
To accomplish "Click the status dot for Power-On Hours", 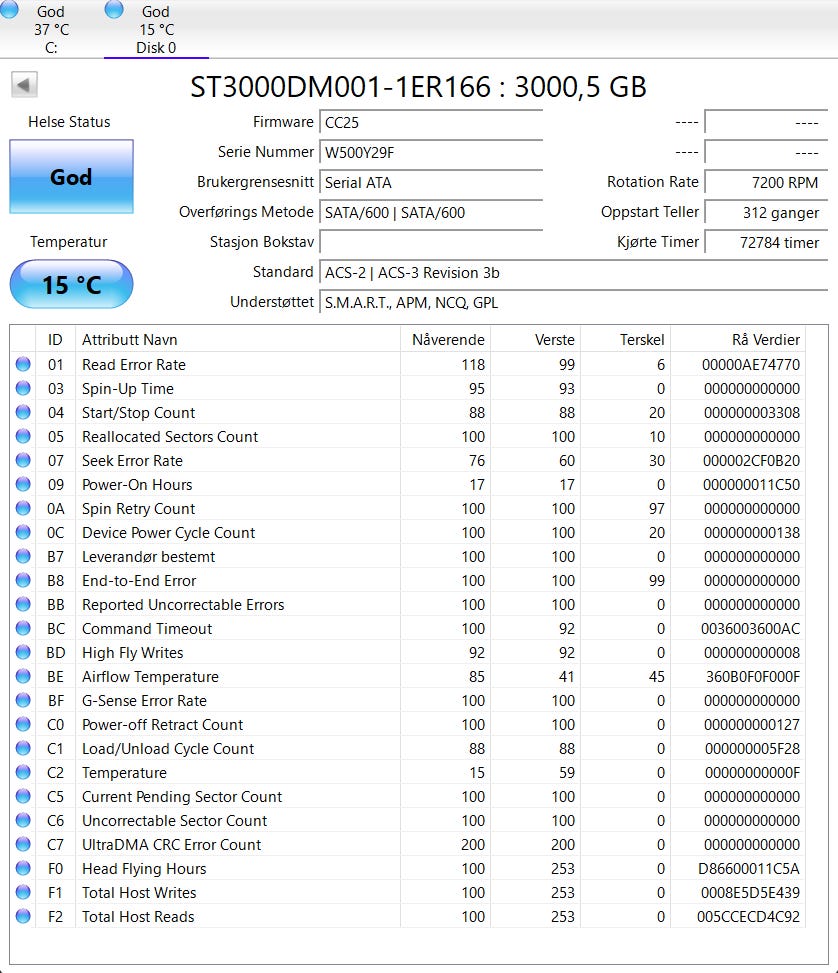I will [23, 484].
